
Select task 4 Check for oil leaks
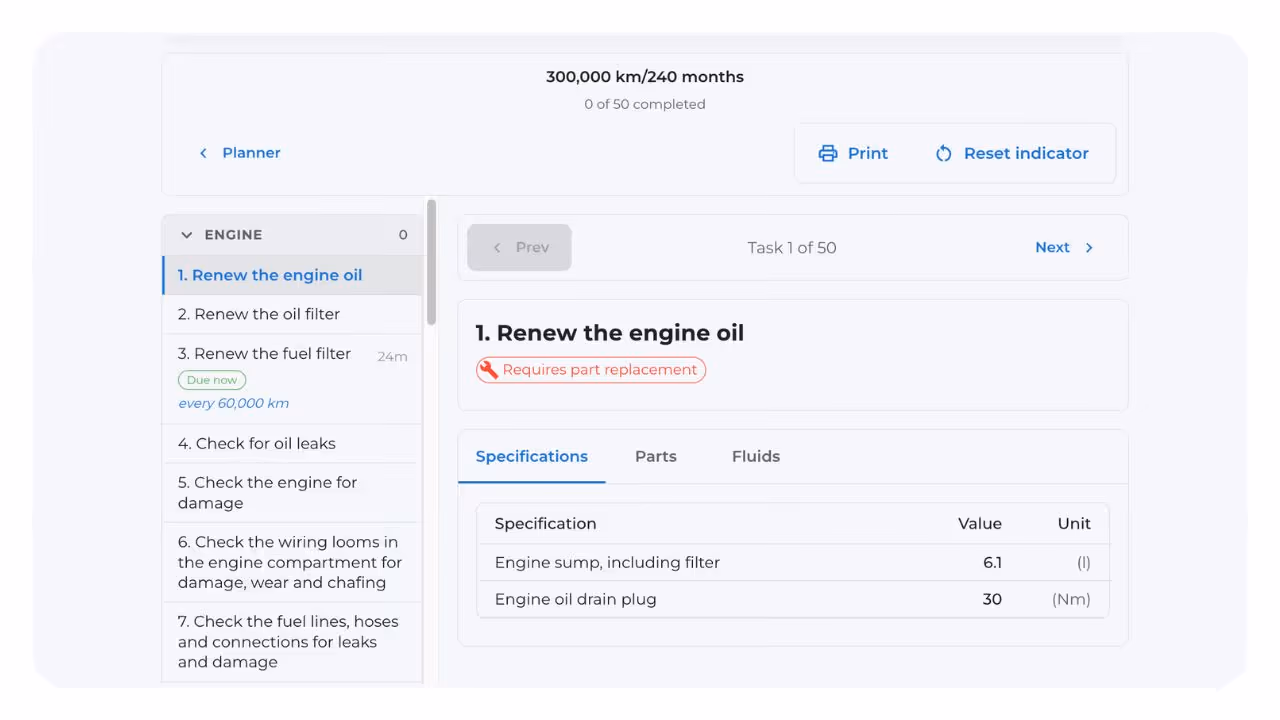pos(293,444)
